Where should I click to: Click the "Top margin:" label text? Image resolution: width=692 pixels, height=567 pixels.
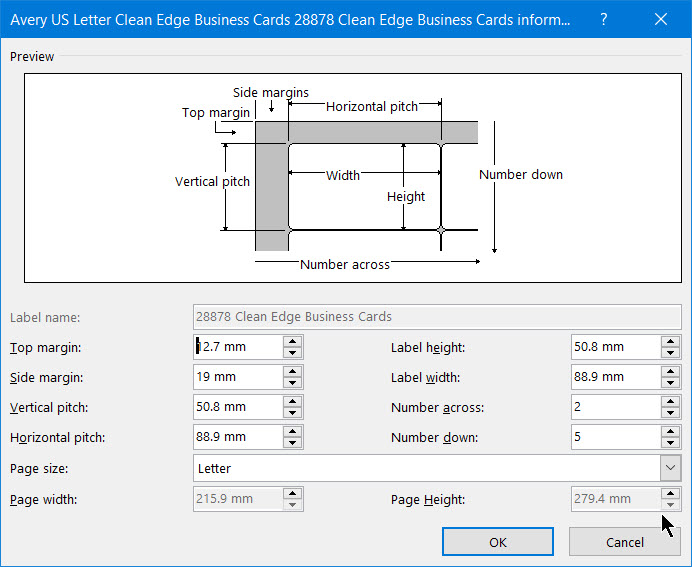point(45,348)
